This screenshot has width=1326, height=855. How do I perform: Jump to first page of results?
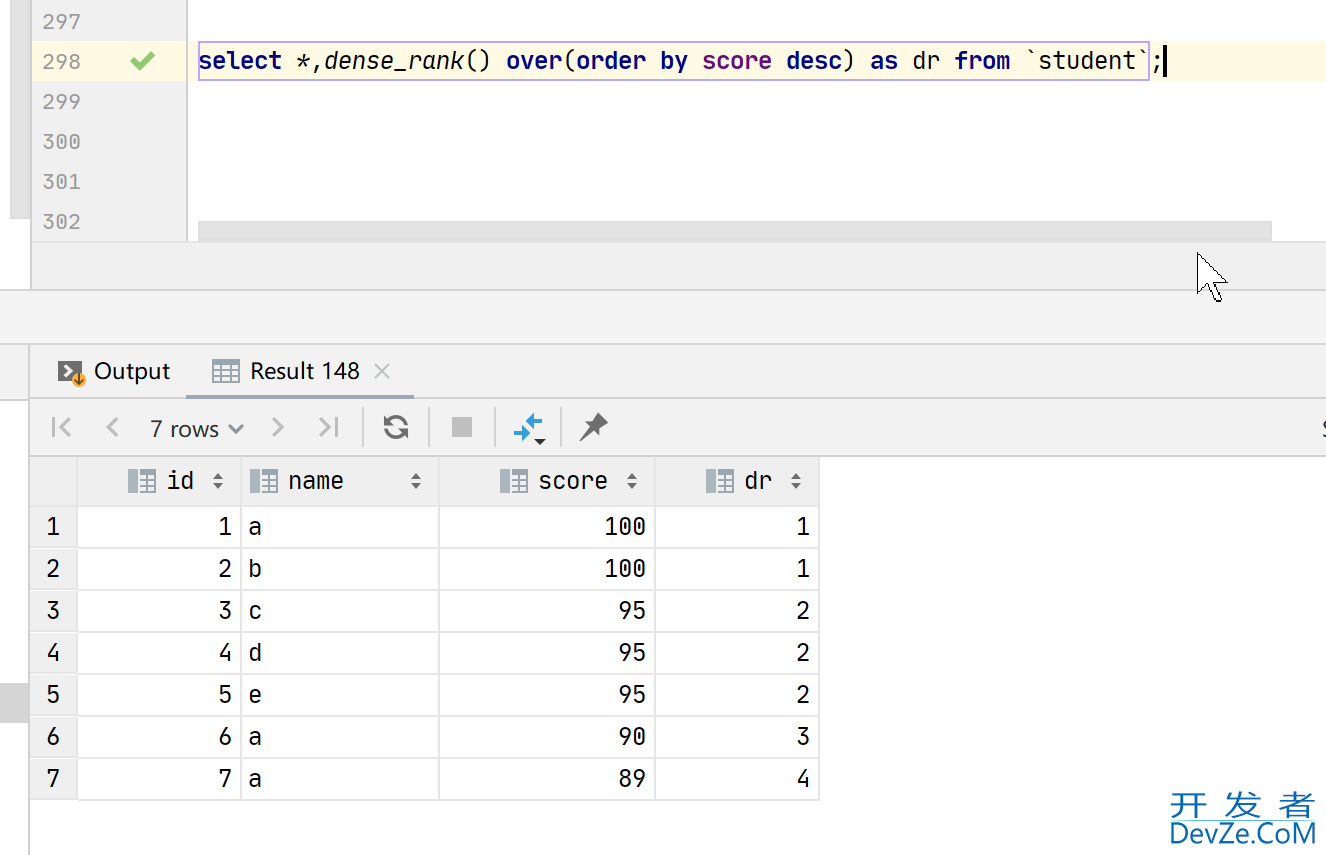point(61,428)
